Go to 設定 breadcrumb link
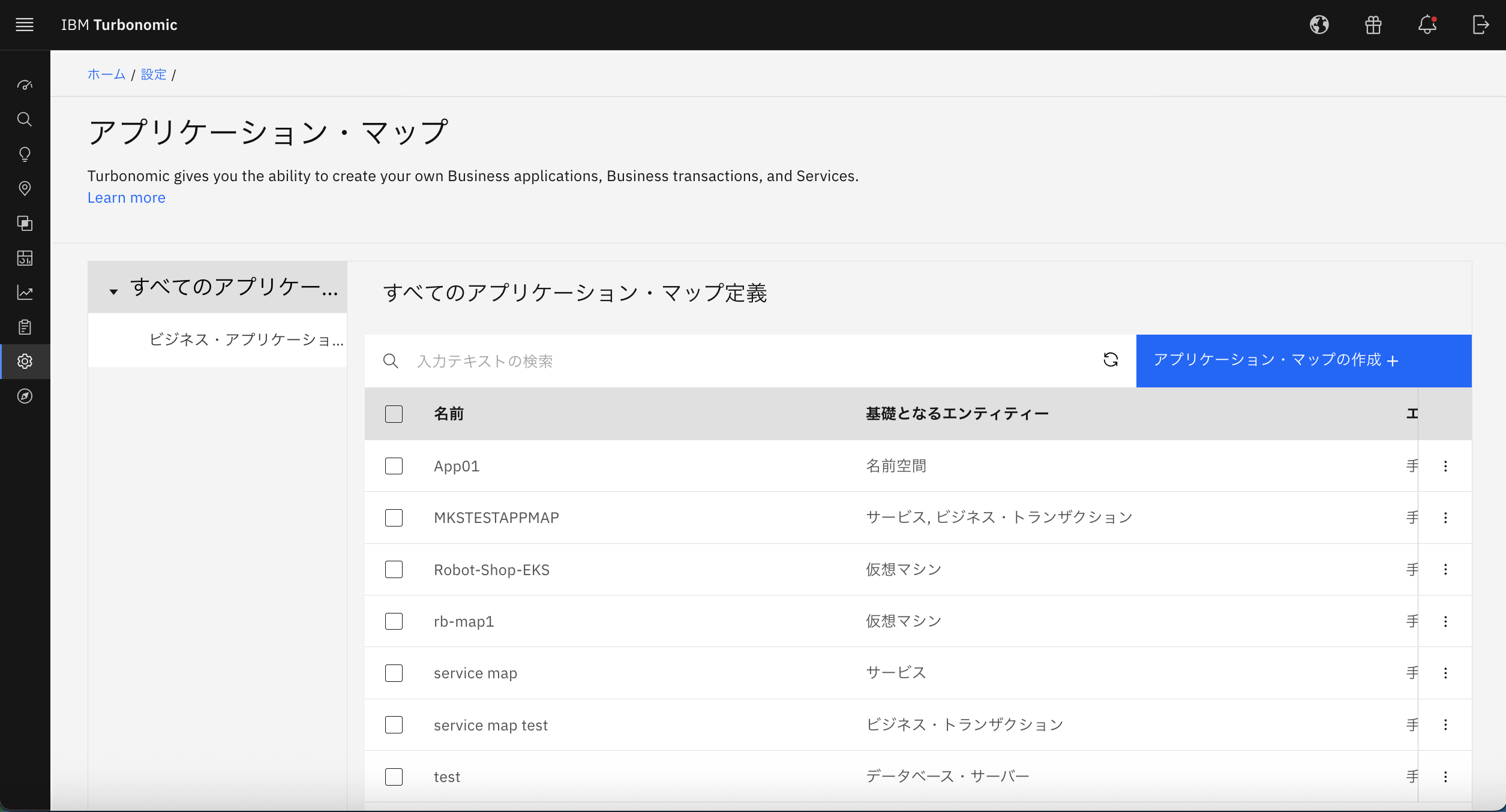This screenshot has height=812, width=1506. [154, 74]
